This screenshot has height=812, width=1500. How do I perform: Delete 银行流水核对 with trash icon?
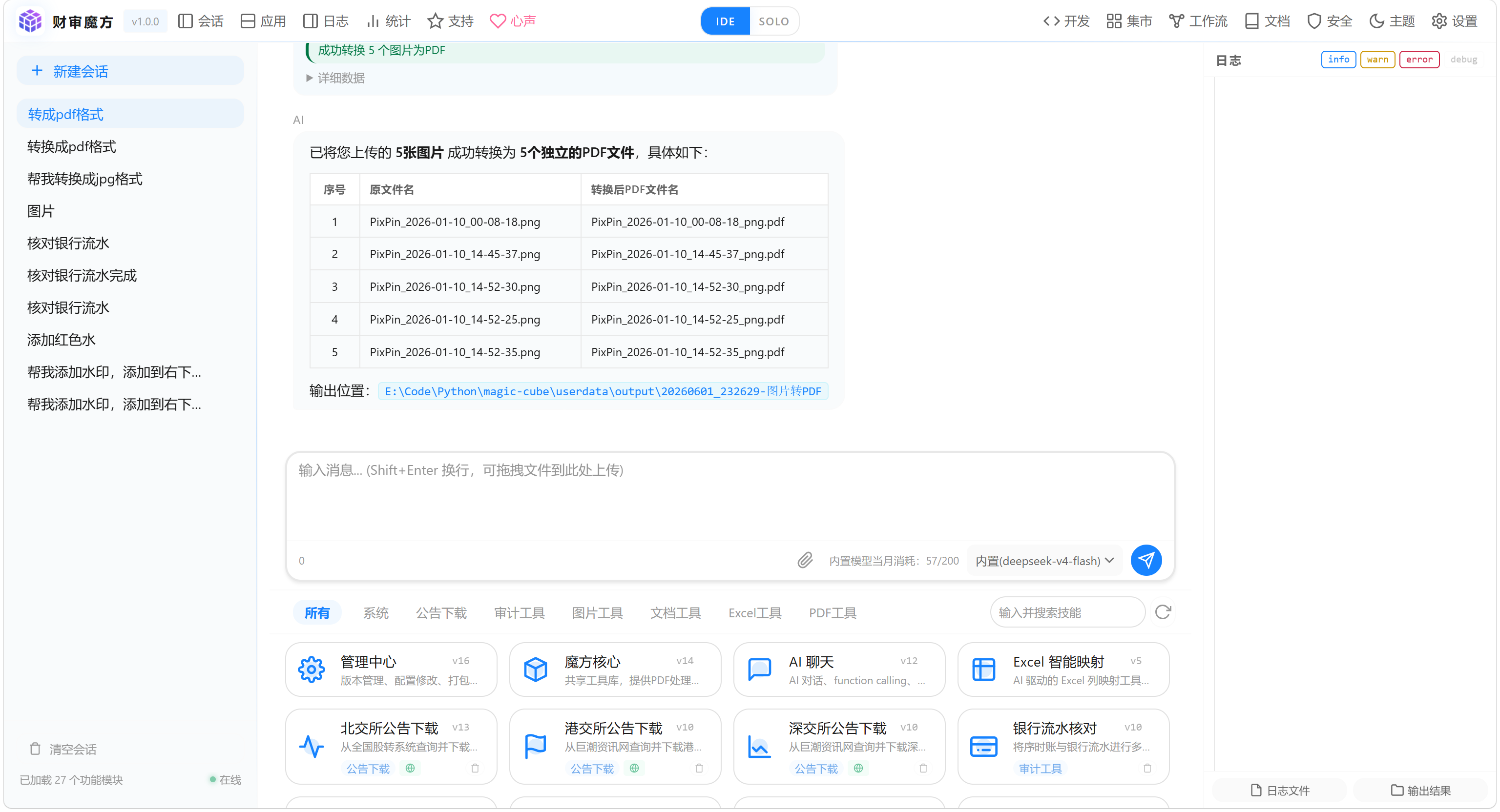(x=1148, y=769)
